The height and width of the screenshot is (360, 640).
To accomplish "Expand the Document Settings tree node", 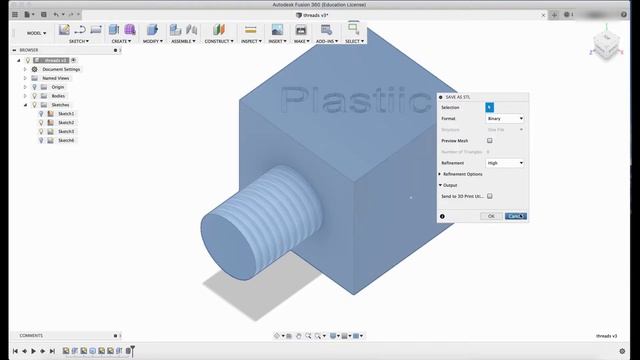I will (25, 69).
